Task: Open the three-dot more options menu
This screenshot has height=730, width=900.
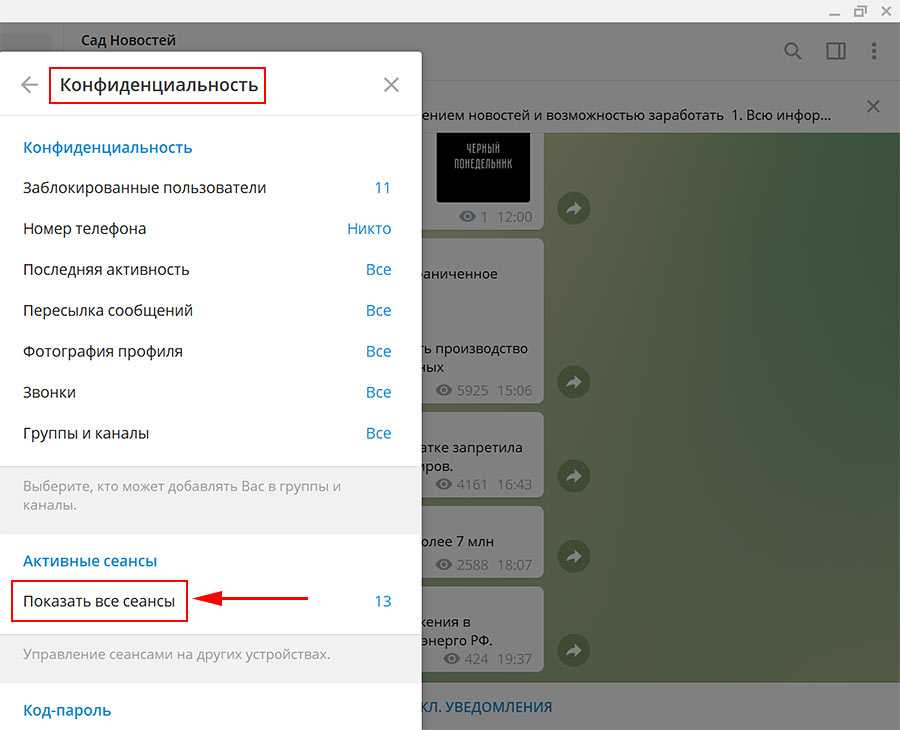Action: [x=875, y=51]
